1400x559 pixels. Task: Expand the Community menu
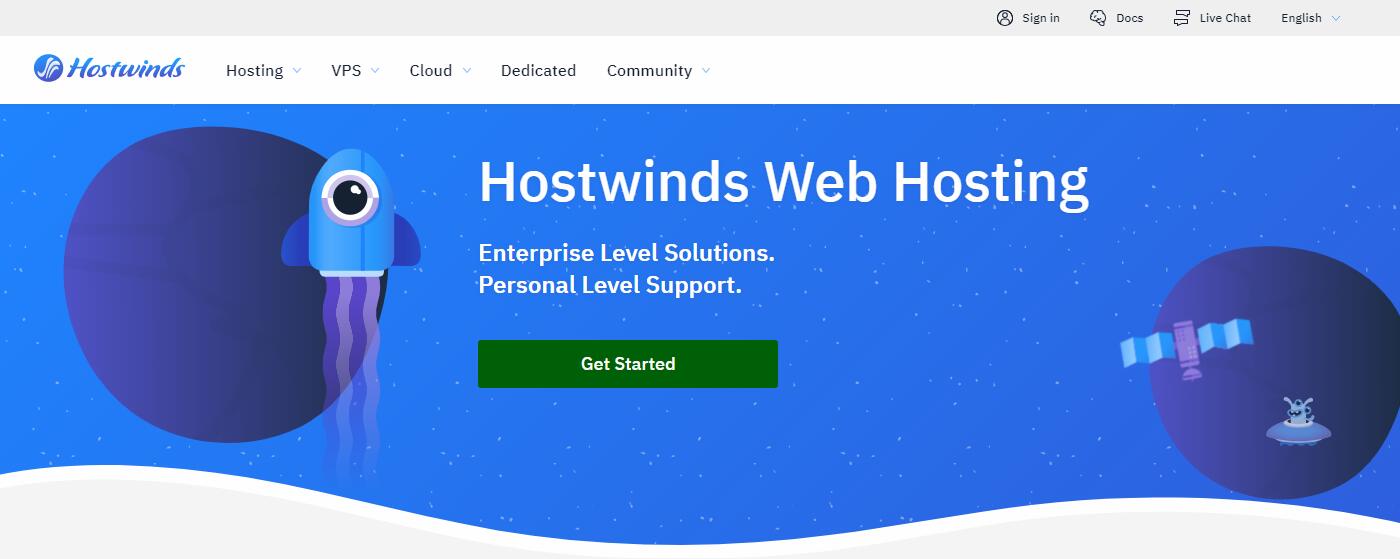[x=658, y=70]
